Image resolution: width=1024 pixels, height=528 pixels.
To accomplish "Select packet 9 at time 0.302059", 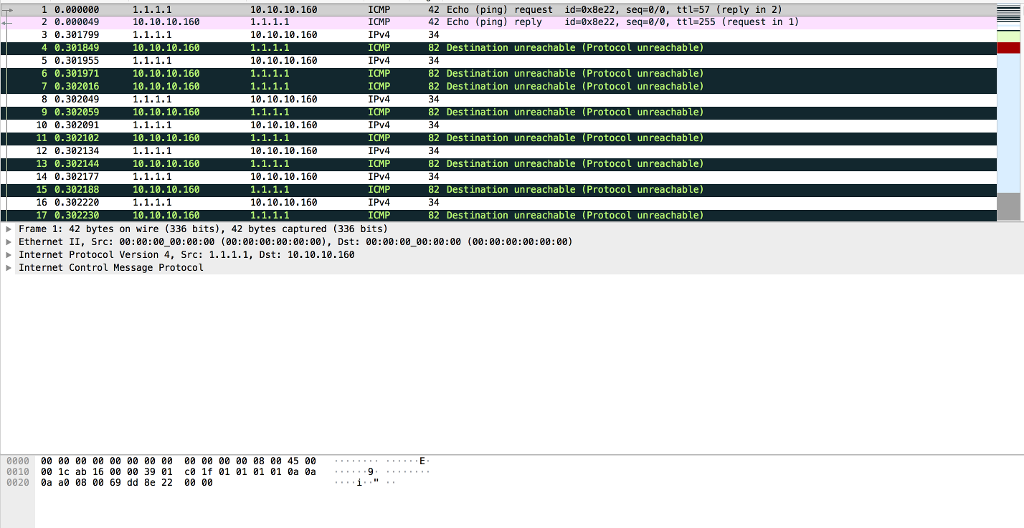I will pos(499,112).
